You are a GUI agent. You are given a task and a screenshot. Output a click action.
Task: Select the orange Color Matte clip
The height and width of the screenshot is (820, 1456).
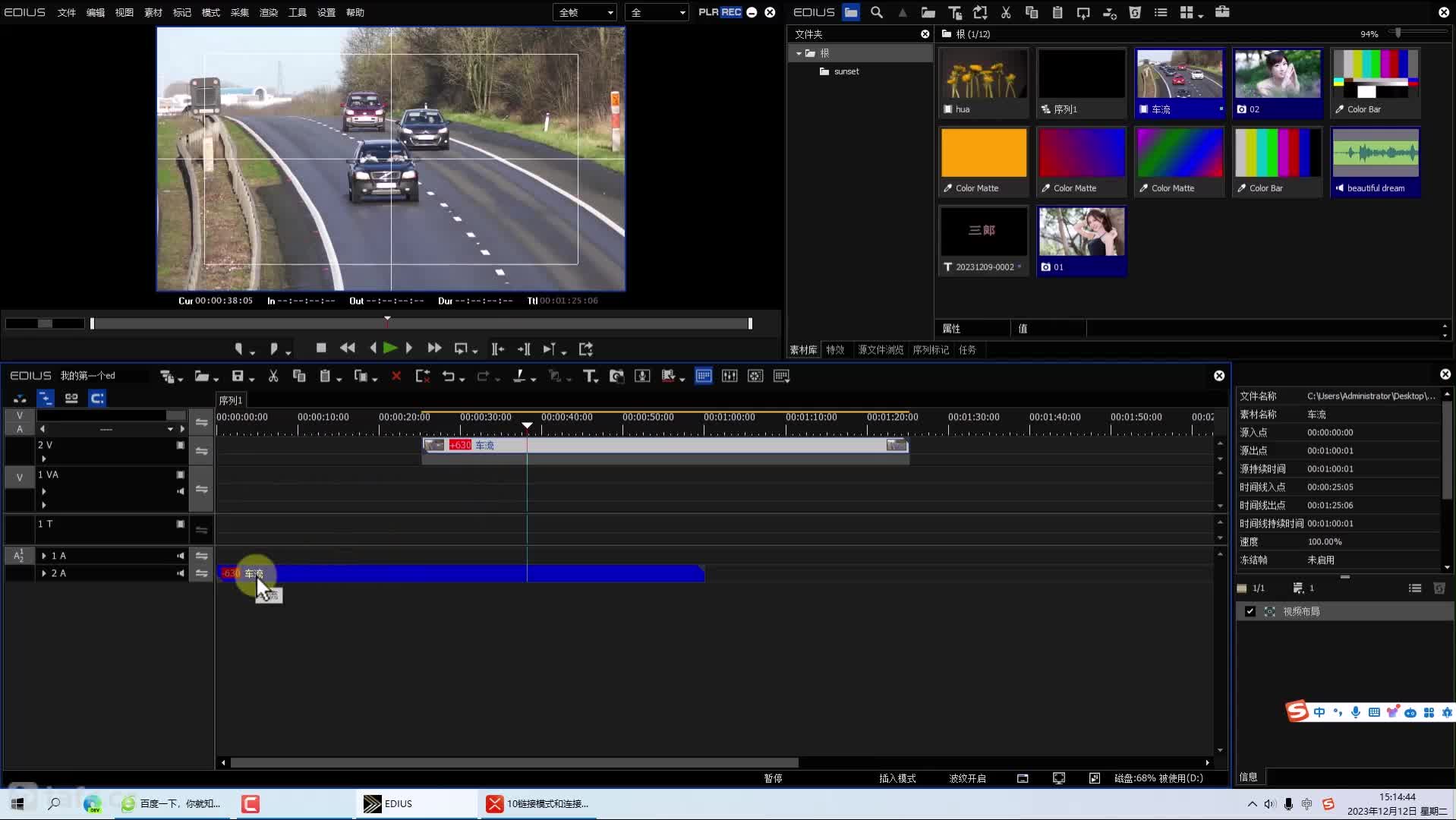click(x=984, y=162)
